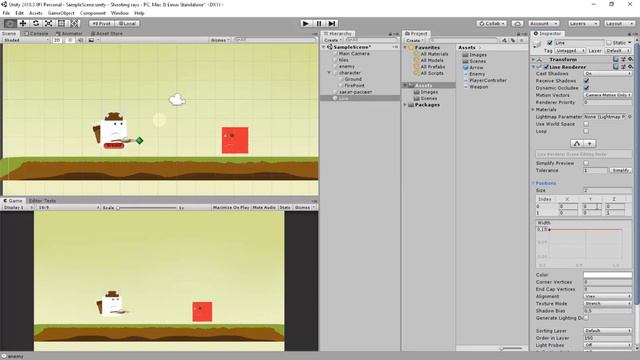640x360 pixels.
Task: Click the edit points curve icon
Action: (577, 144)
